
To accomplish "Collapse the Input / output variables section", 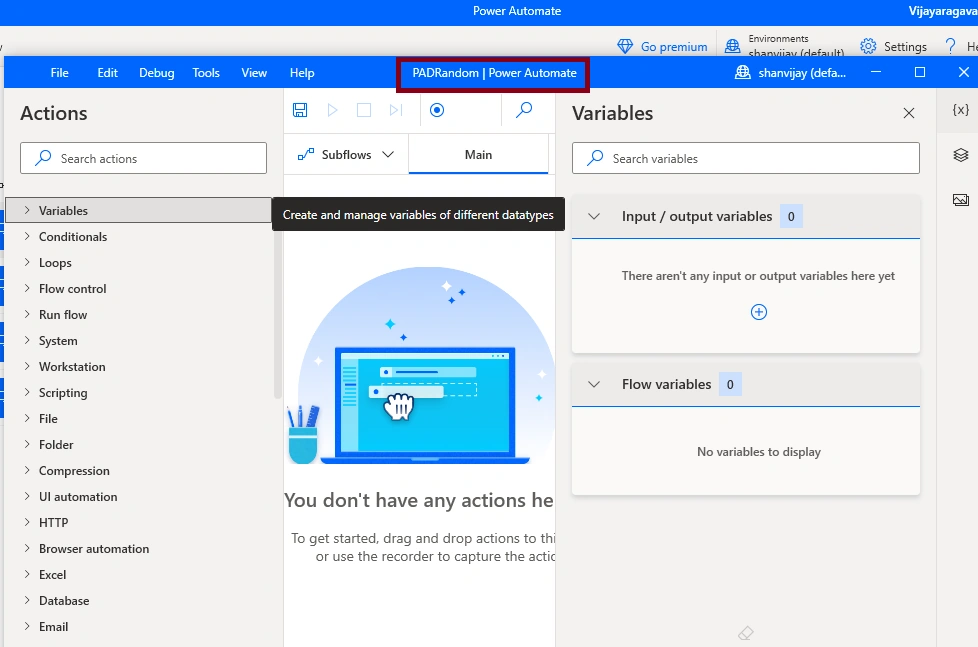I will (x=594, y=216).
